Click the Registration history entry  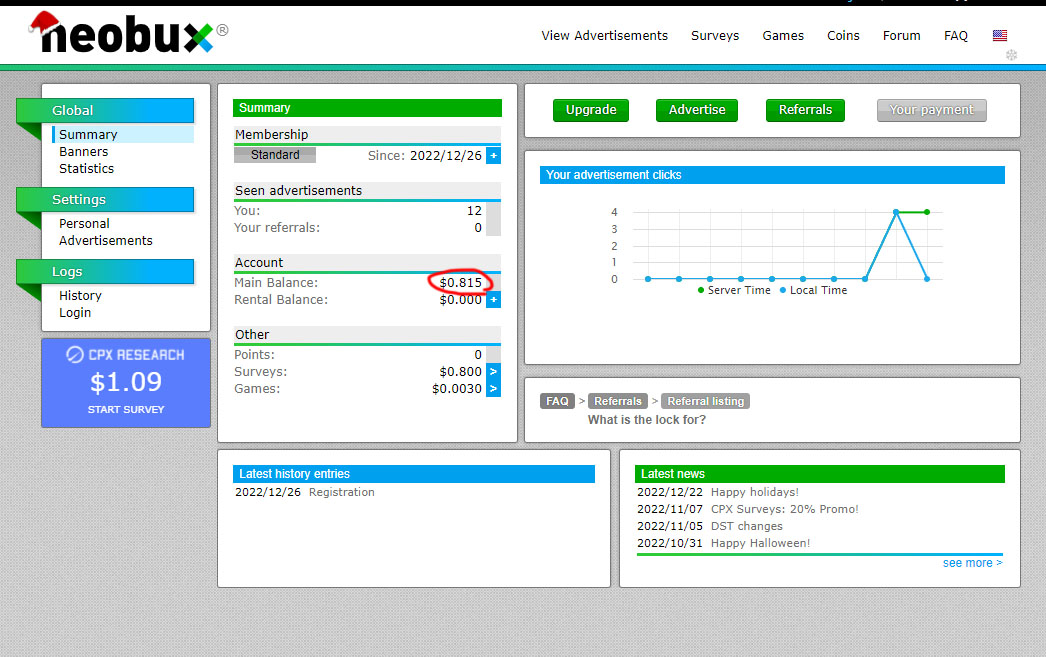point(342,492)
